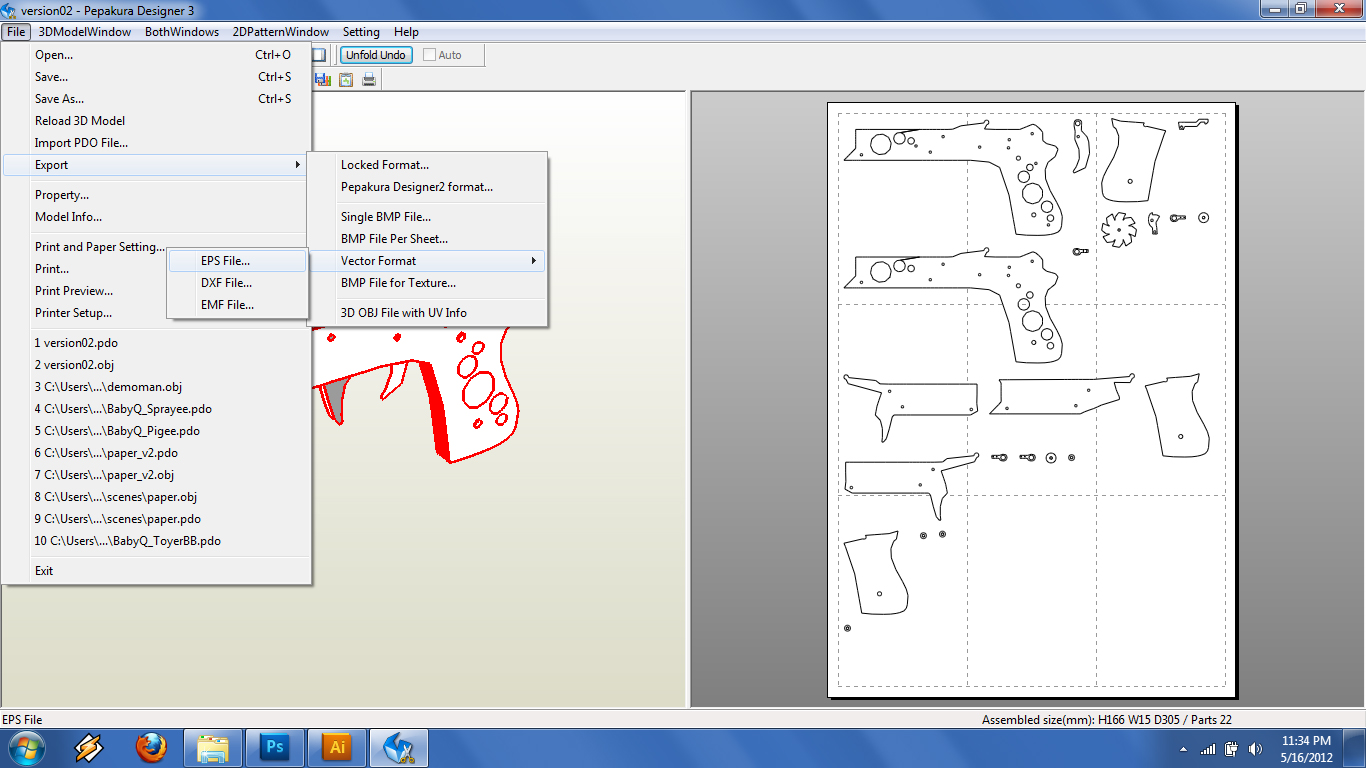Open recent file demoman.obj
Screen dimensions: 1366x768
[156, 387]
